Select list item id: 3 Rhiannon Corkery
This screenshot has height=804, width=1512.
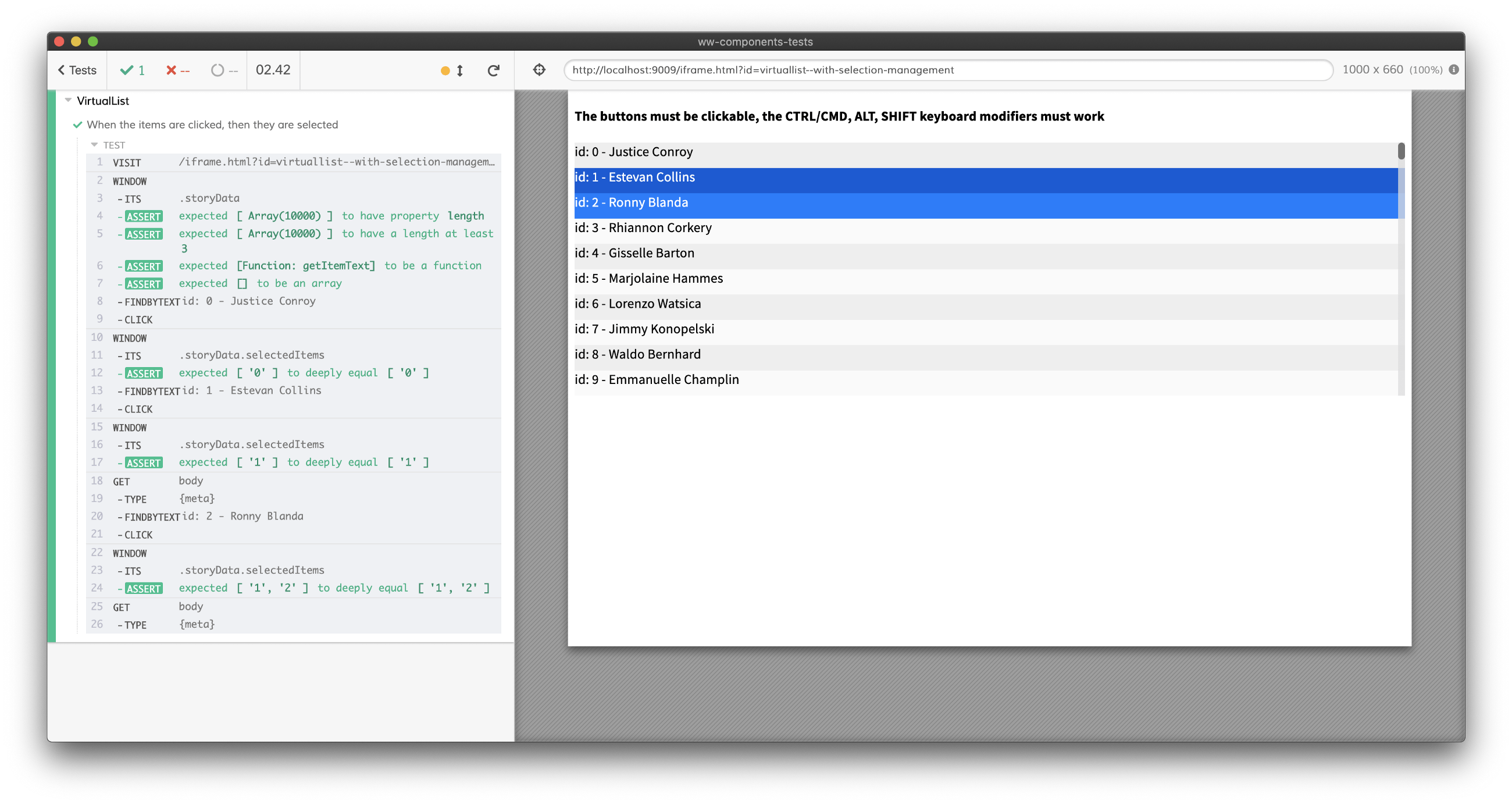click(985, 227)
